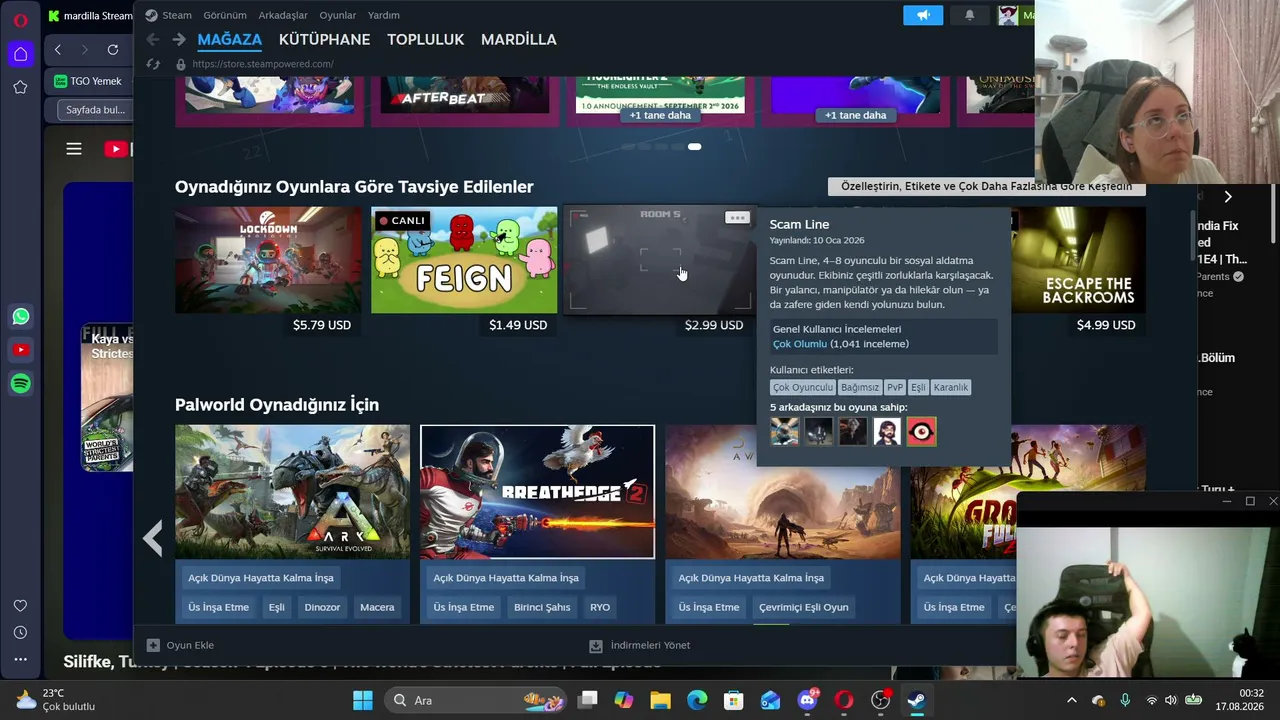
Task: Click the downloads manager icon
Action: pyautogui.click(x=596, y=645)
